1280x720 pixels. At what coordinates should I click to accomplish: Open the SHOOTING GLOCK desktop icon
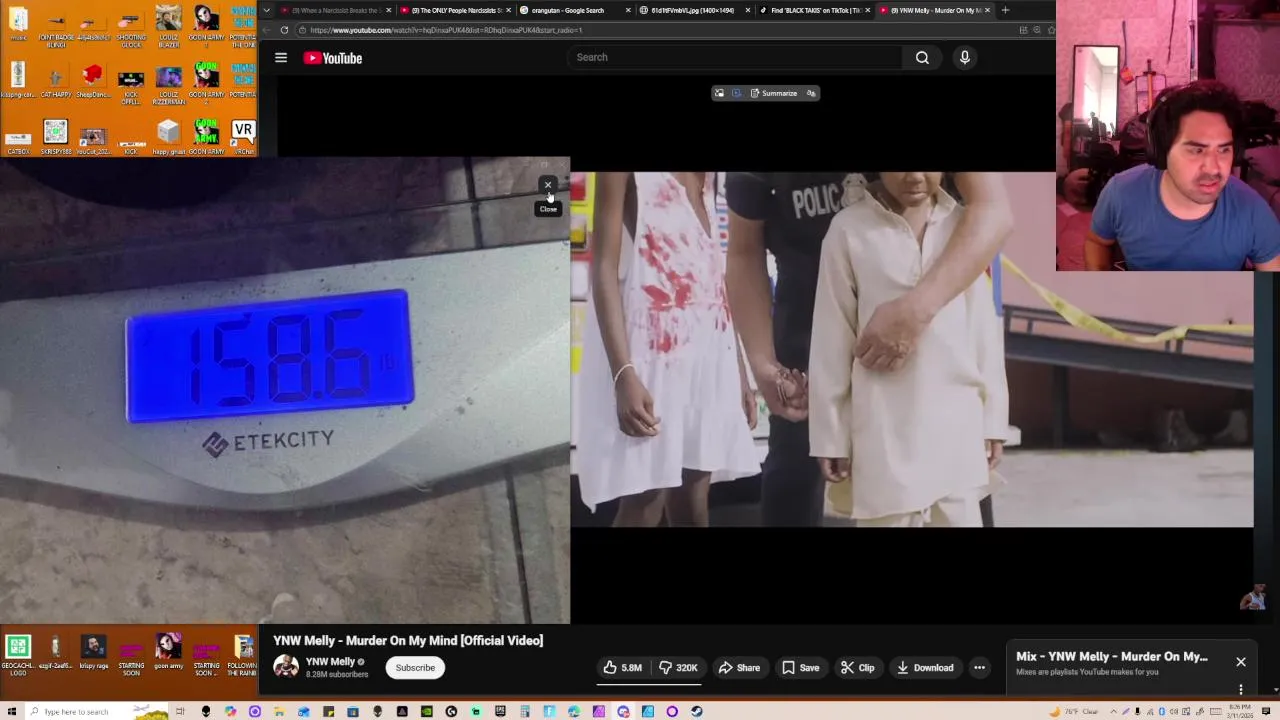tap(131, 27)
